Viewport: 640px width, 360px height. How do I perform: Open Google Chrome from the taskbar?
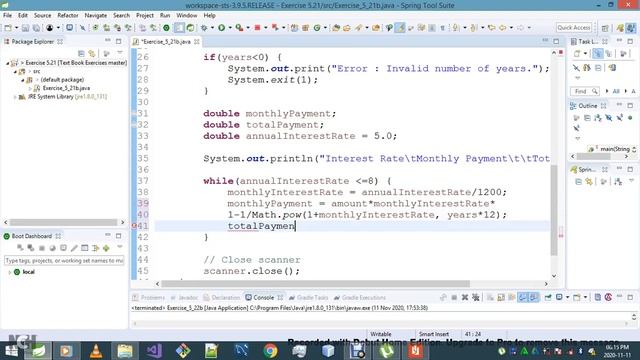(x=270, y=351)
